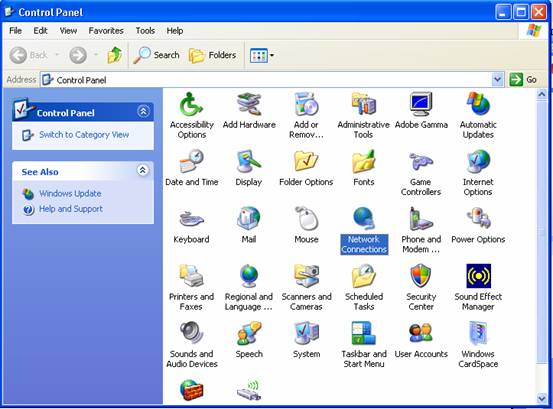
Task: Click the scrollbar down arrow
Action: click(542, 399)
